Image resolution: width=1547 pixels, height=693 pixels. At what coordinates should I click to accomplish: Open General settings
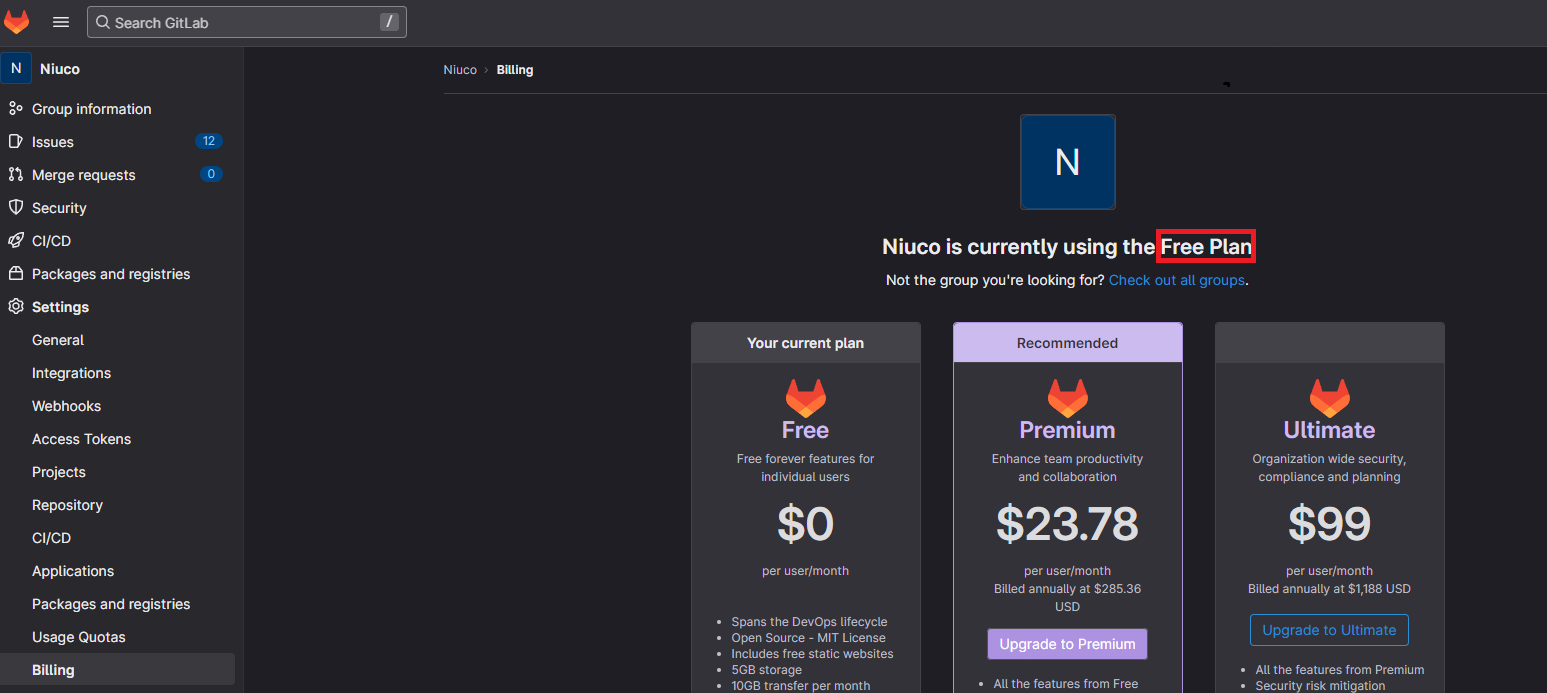point(58,340)
